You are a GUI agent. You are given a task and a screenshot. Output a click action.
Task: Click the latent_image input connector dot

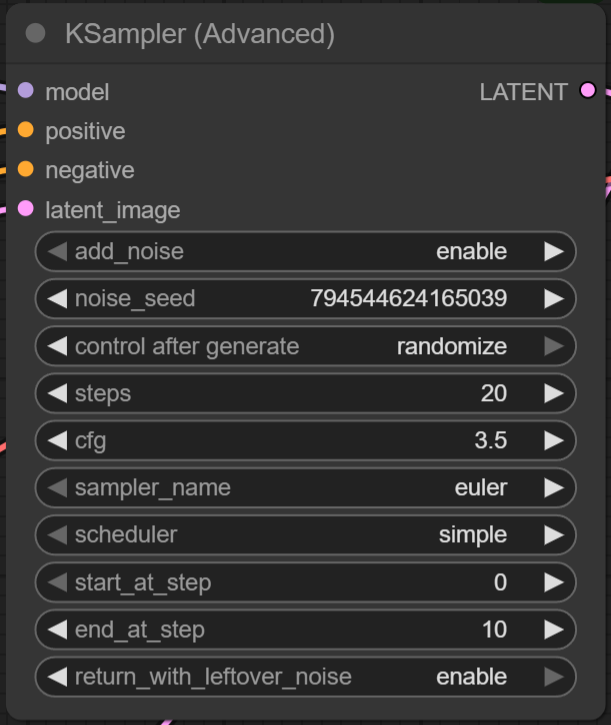point(26,209)
